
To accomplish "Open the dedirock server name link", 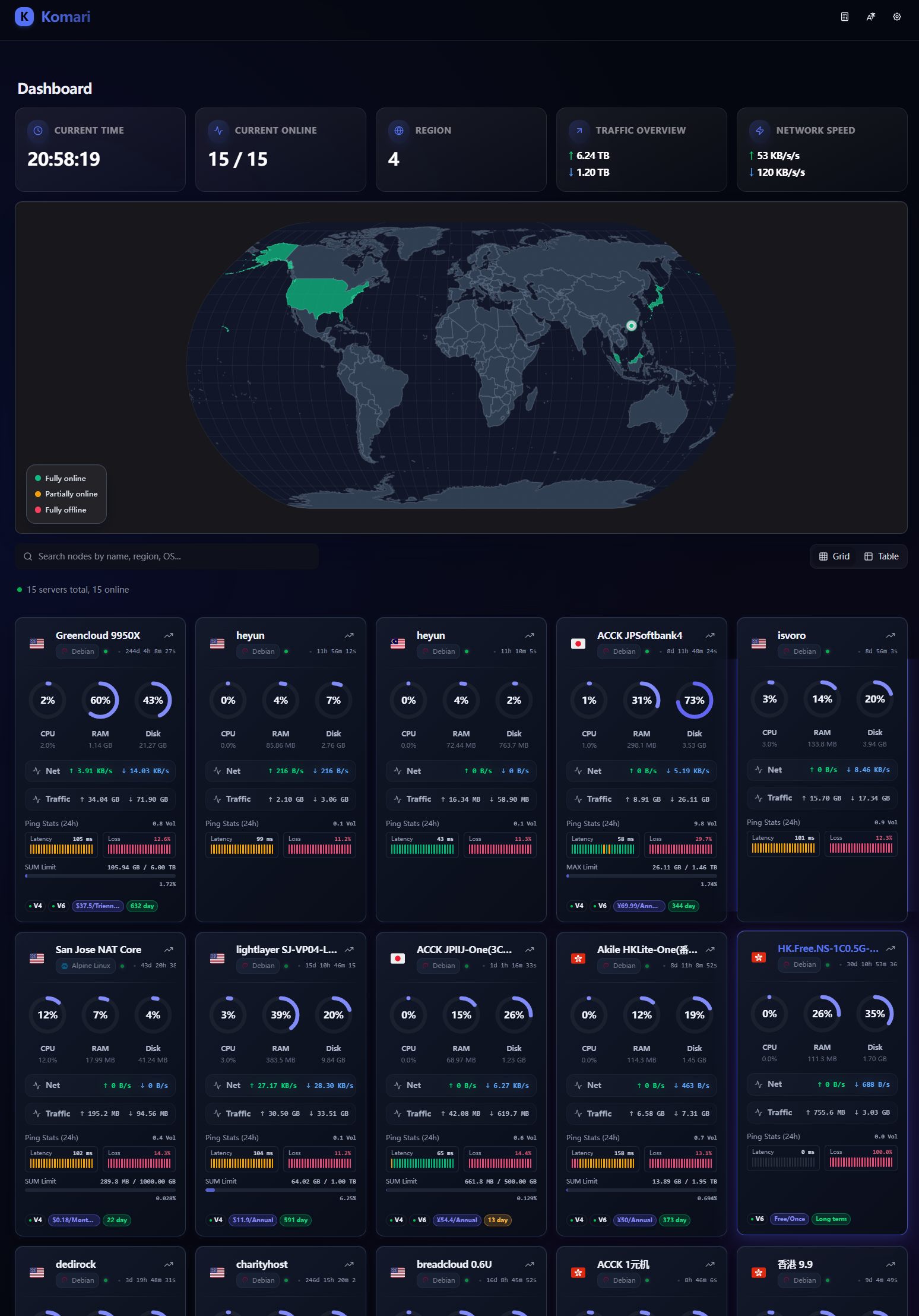I will pos(75,1264).
